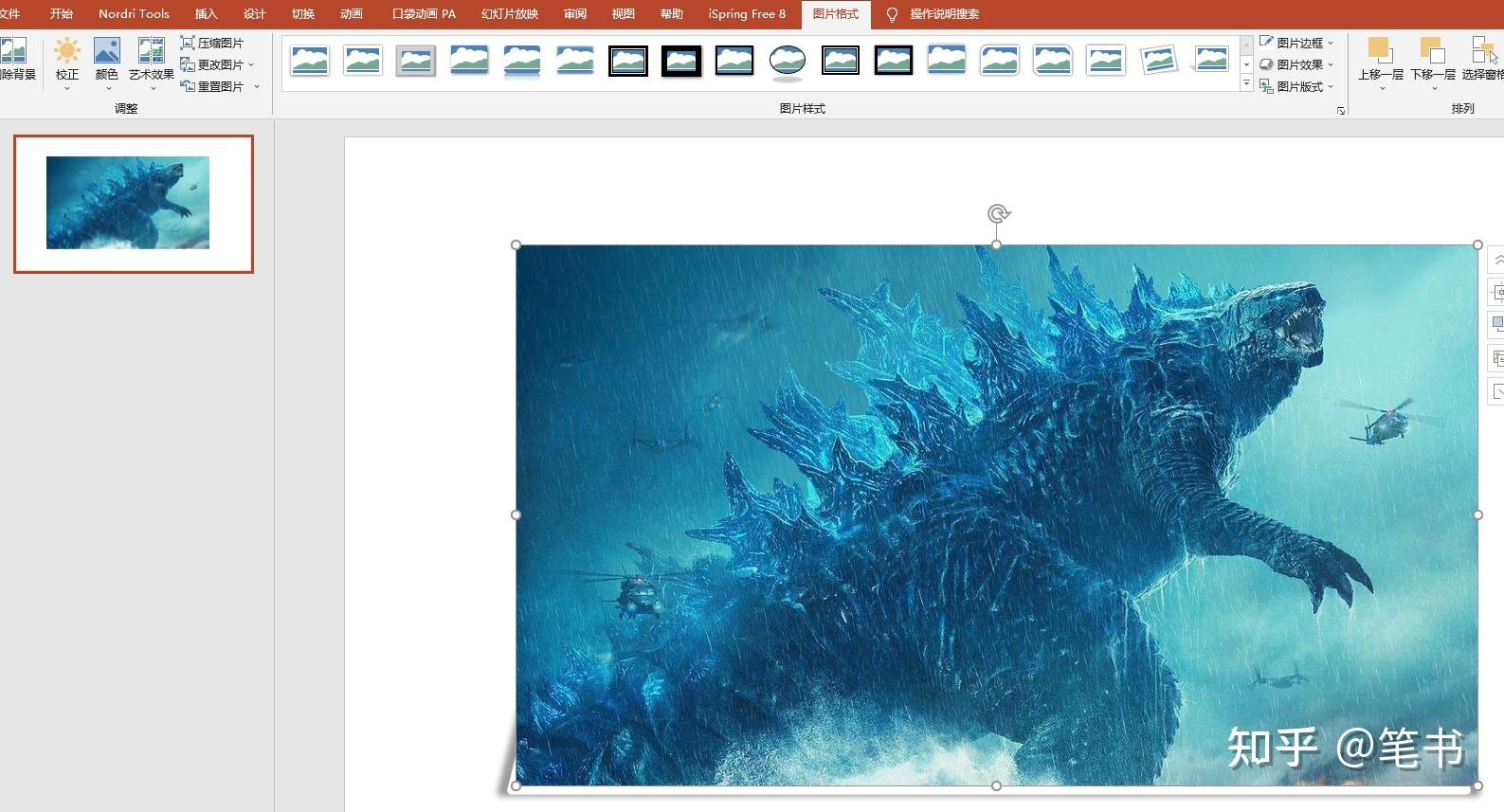This screenshot has width=1504, height=812.
Task: Apply the Reflected Rounded Rectangle picture style
Action: 522,61
